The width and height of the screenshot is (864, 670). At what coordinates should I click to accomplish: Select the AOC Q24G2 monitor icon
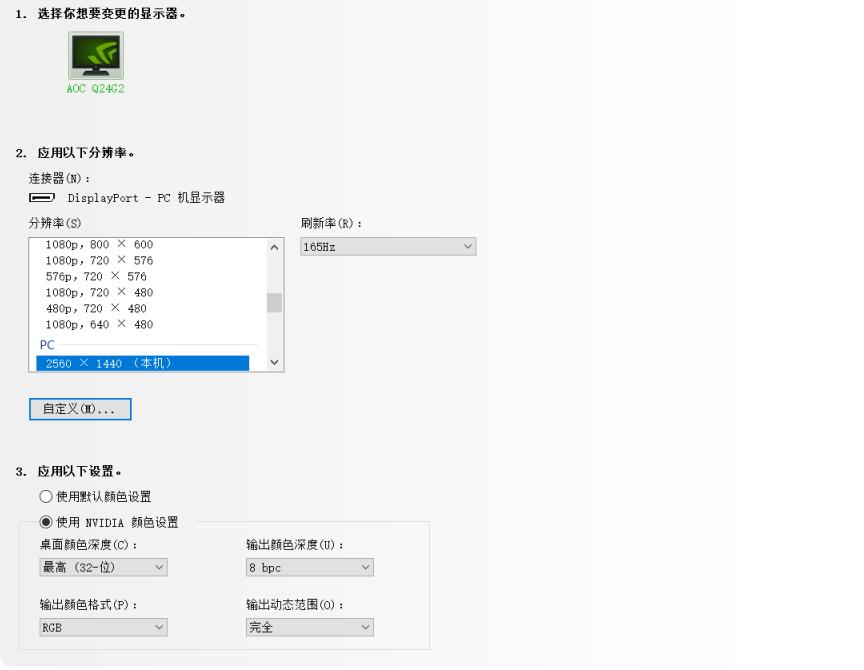[95, 58]
